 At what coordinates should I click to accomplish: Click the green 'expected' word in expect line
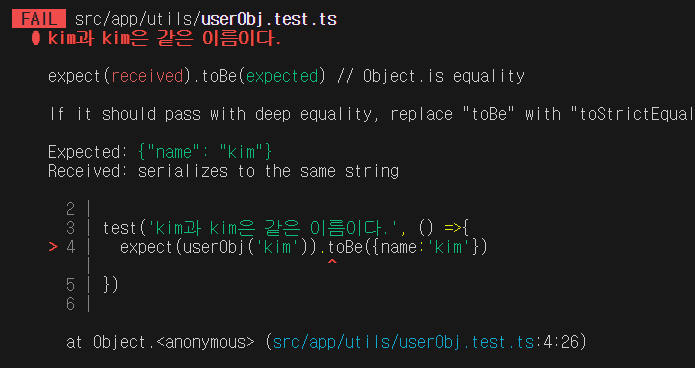(282, 76)
